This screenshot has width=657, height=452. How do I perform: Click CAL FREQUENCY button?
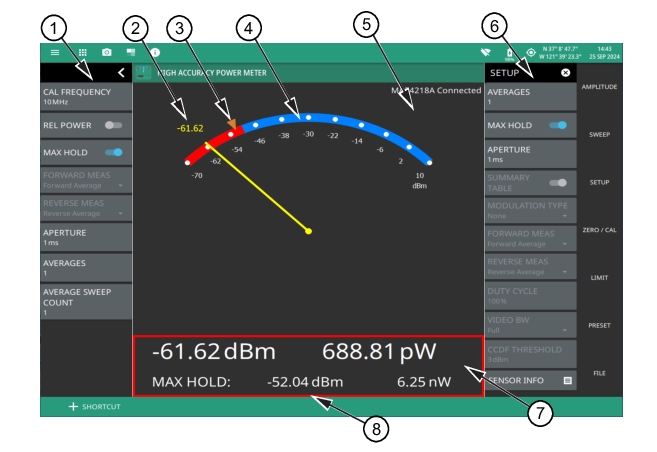tap(85, 97)
